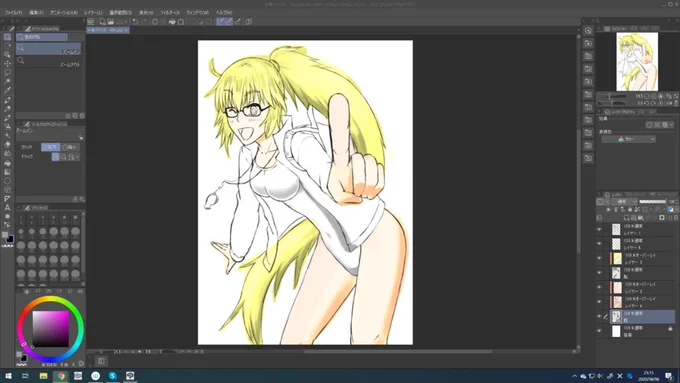Pick a color in the color wheel square
The image size is (680, 383).
tap(51, 328)
